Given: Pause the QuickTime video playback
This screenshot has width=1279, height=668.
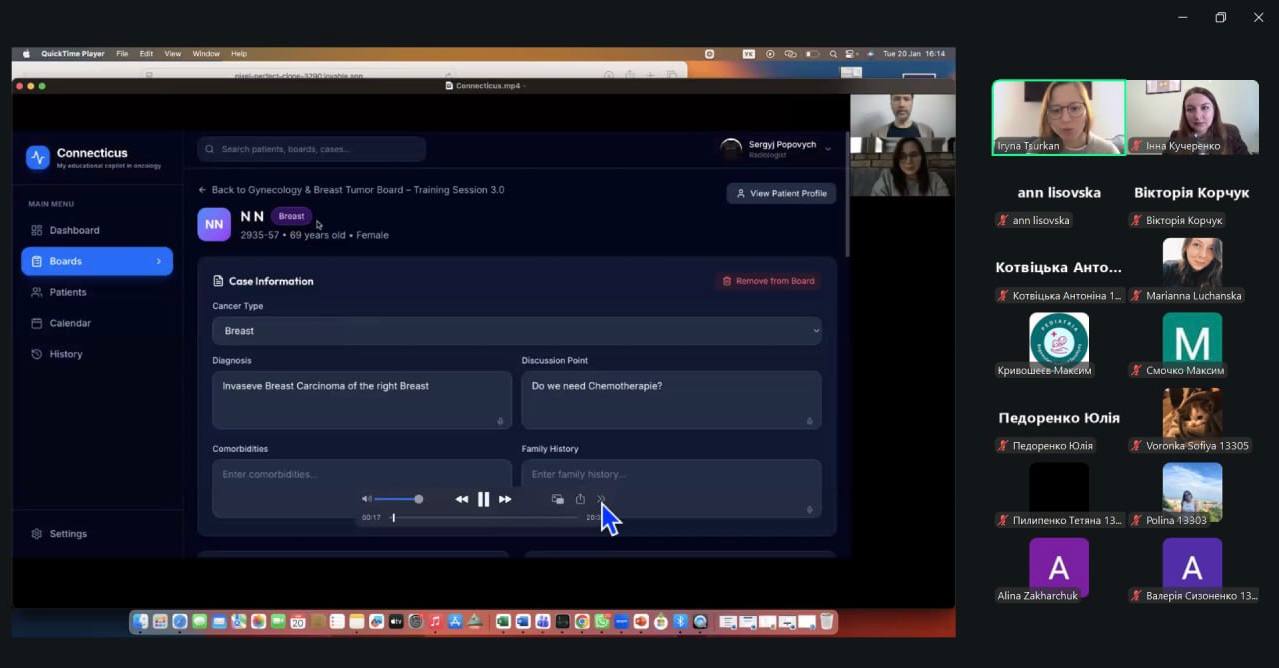Looking at the screenshot, I should click(483, 499).
